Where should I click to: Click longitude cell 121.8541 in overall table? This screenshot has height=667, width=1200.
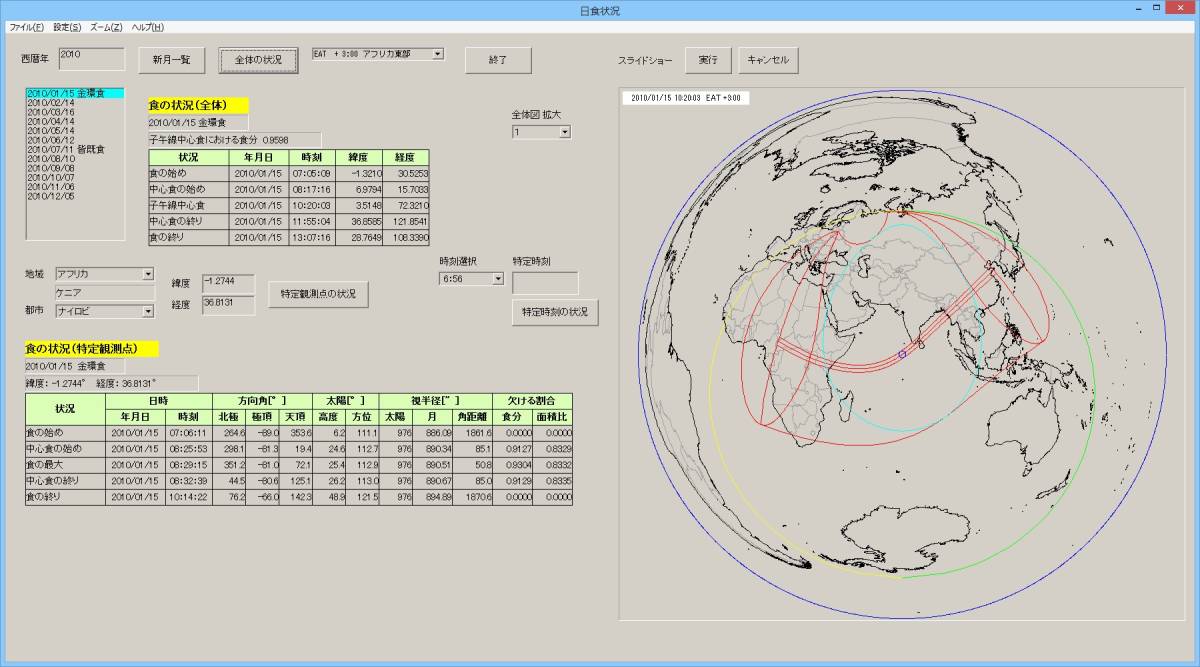pyautogui.click(x=405, y=221)
